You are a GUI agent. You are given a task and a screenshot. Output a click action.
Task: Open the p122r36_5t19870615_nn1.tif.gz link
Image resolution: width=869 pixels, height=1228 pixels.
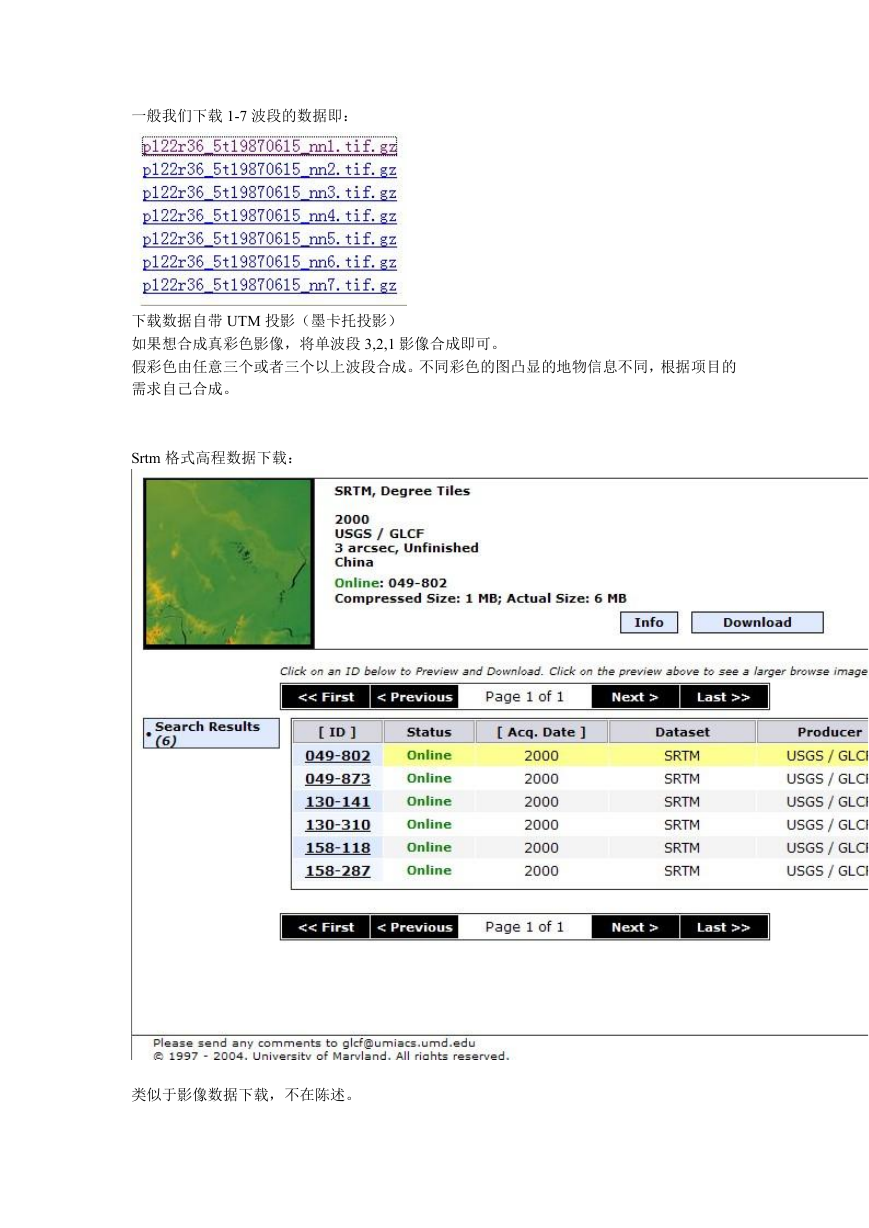click(x=269, y=146)
